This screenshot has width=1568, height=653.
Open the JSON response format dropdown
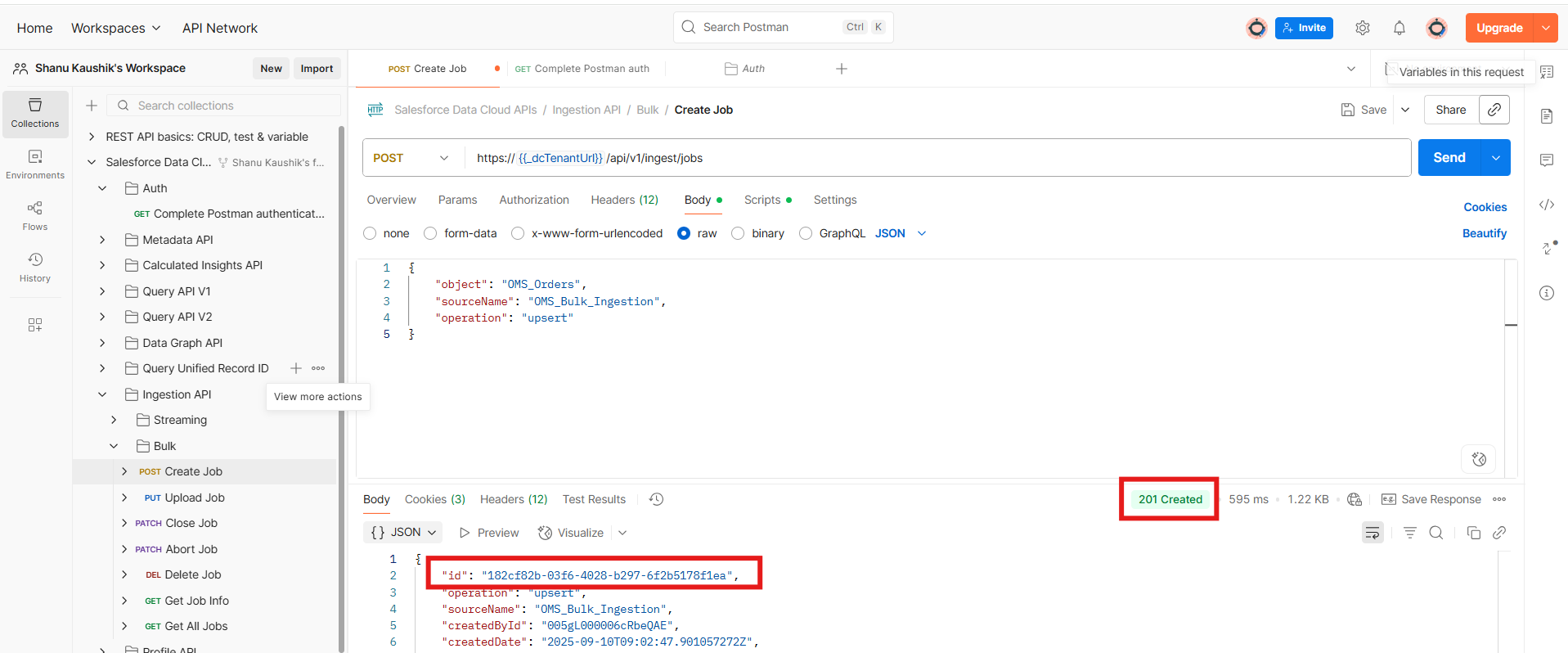[x=403, y=533]
